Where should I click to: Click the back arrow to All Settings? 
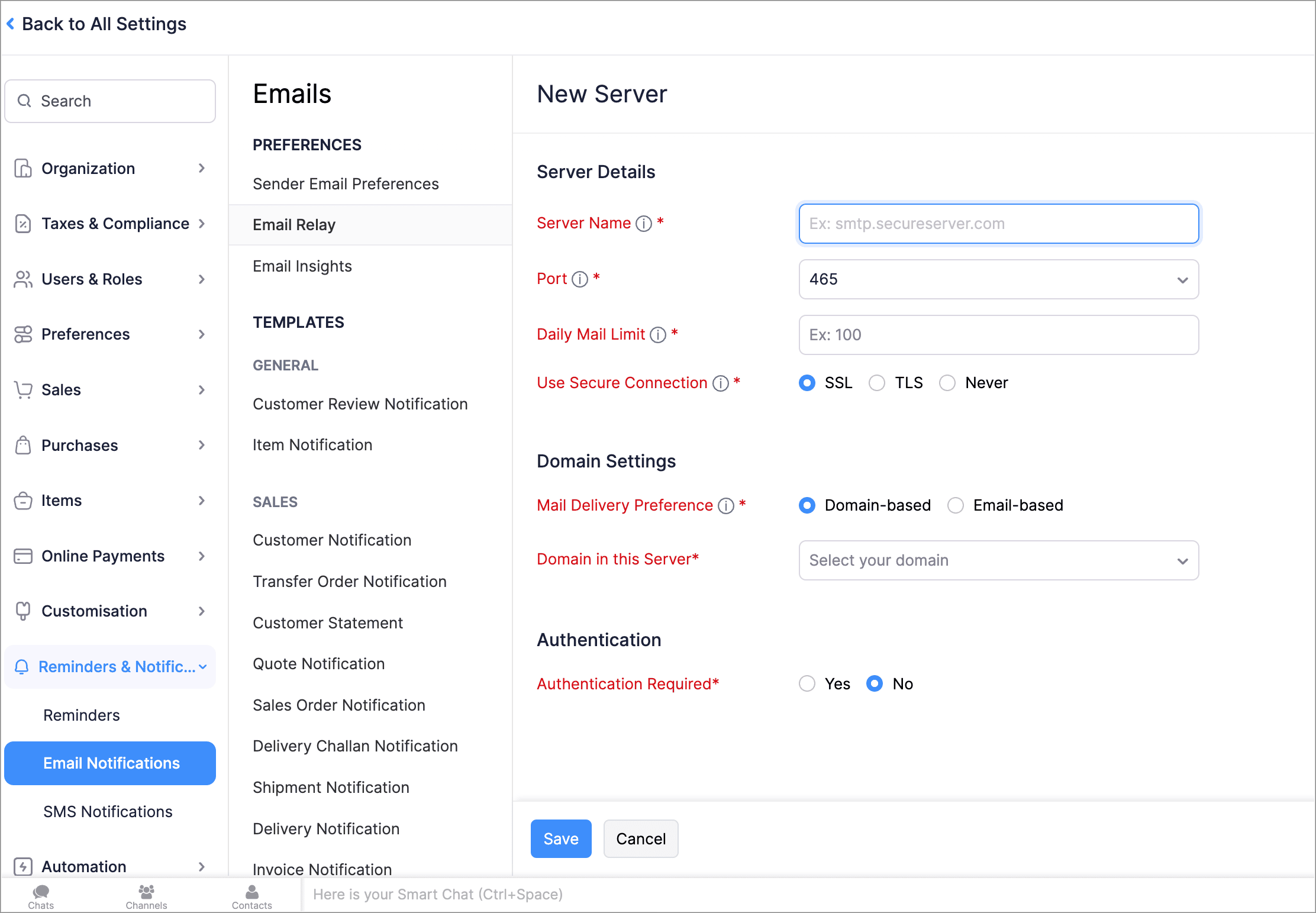pos(11,24)
